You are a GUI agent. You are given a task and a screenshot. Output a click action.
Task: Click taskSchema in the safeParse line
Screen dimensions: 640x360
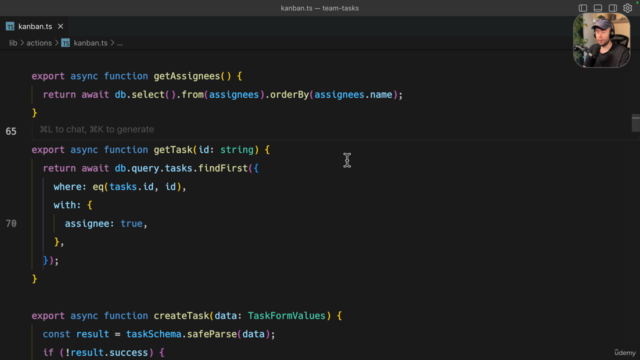153,334
